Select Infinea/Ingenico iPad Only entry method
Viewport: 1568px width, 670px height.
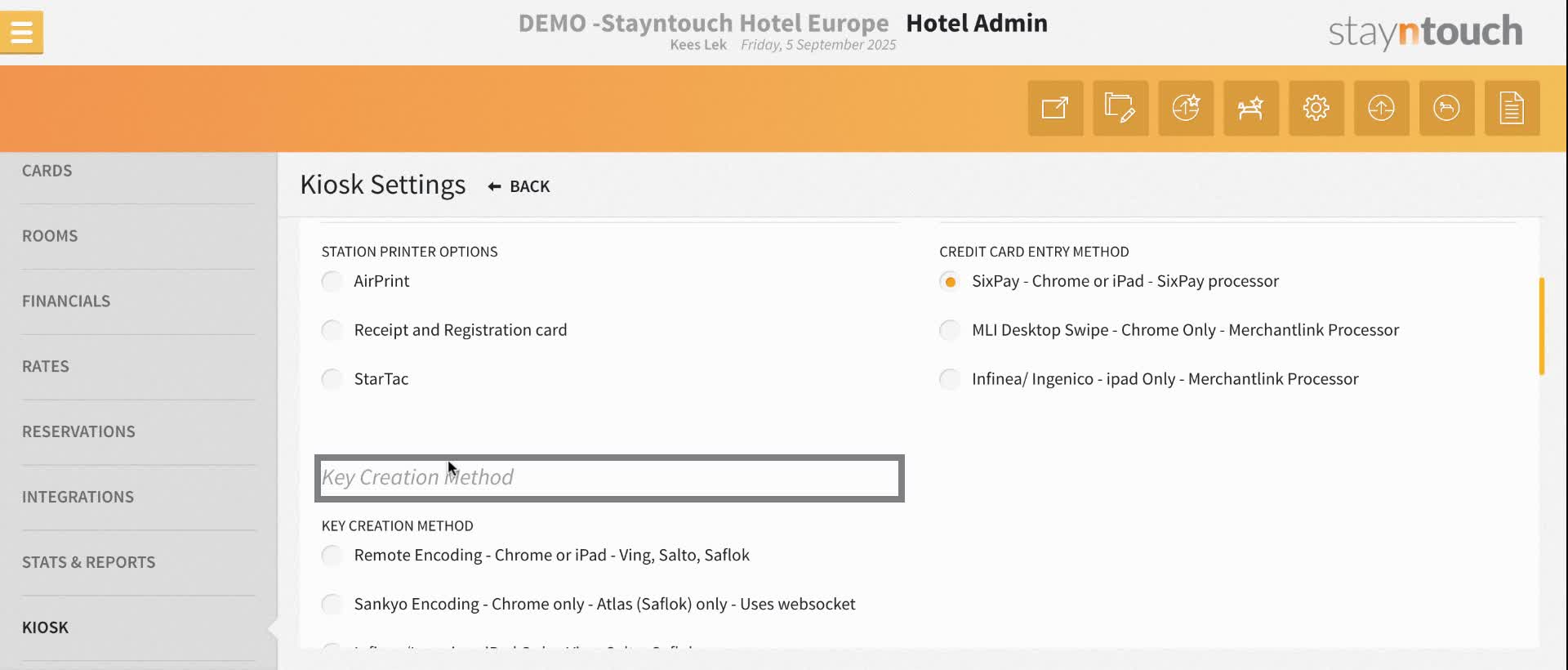click(950, 379)
